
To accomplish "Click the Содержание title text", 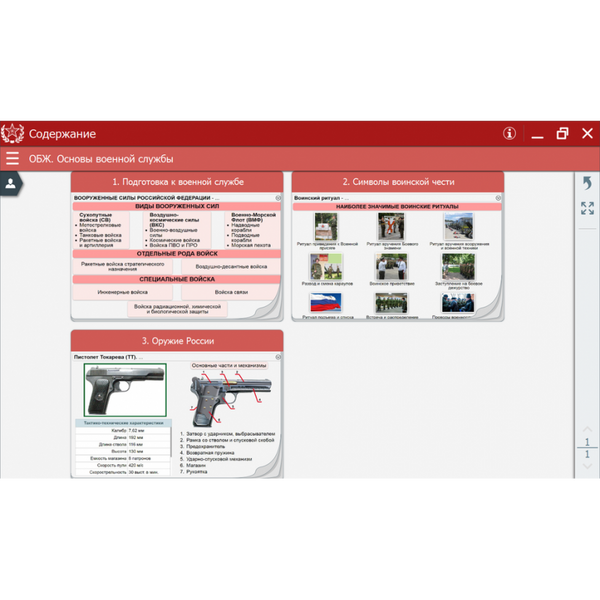I will click(x=62, y=134).
